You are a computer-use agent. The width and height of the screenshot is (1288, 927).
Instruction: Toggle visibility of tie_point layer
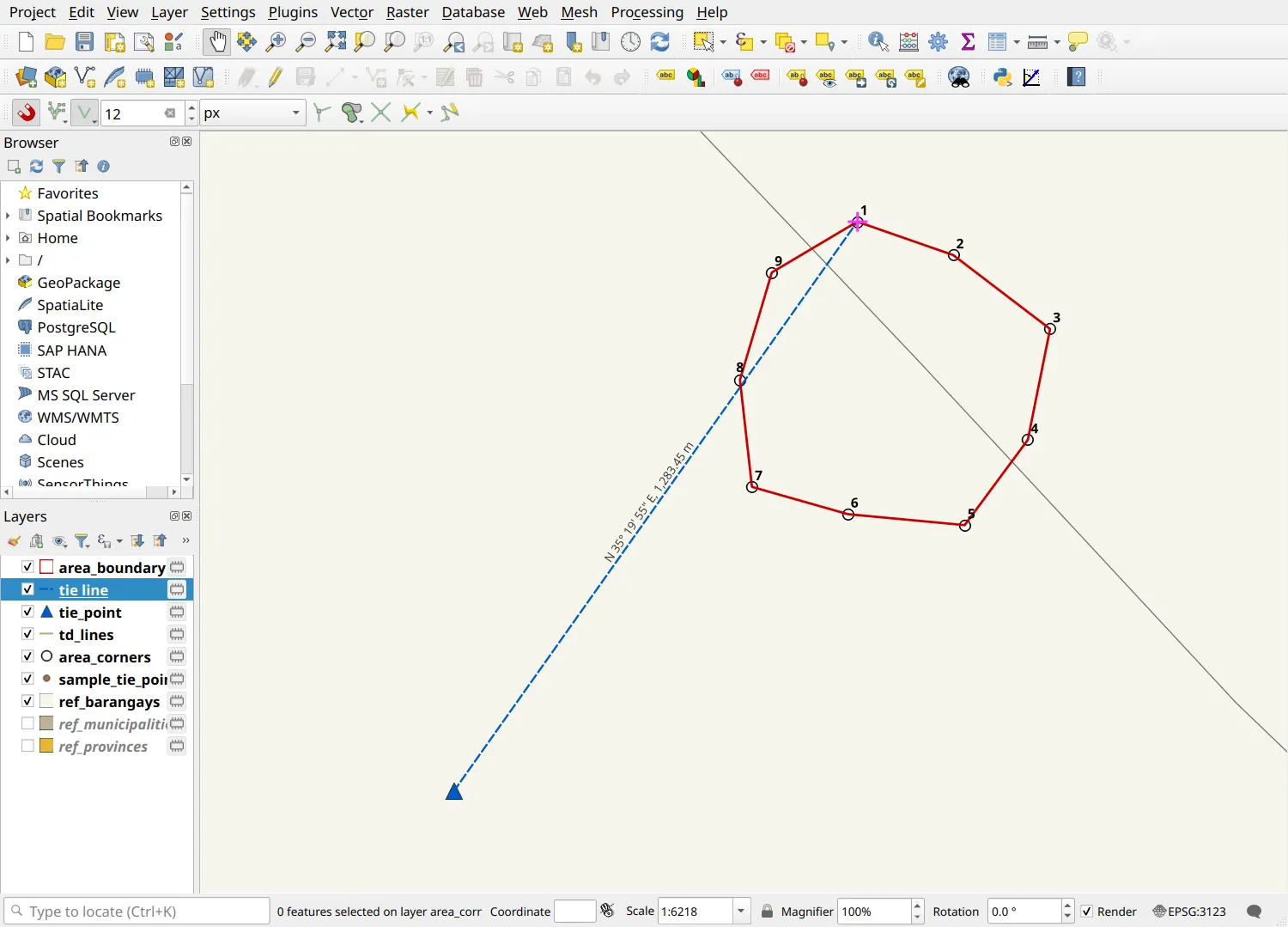click(x=27, y=612)
